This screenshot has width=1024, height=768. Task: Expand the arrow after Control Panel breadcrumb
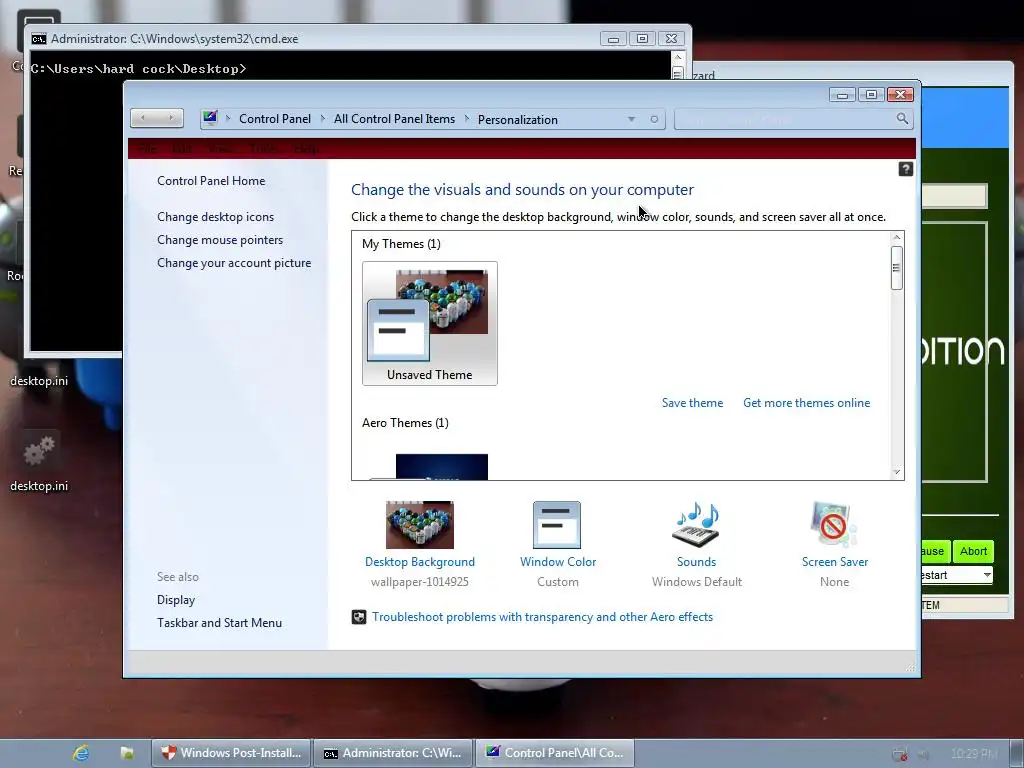(323, 119)
